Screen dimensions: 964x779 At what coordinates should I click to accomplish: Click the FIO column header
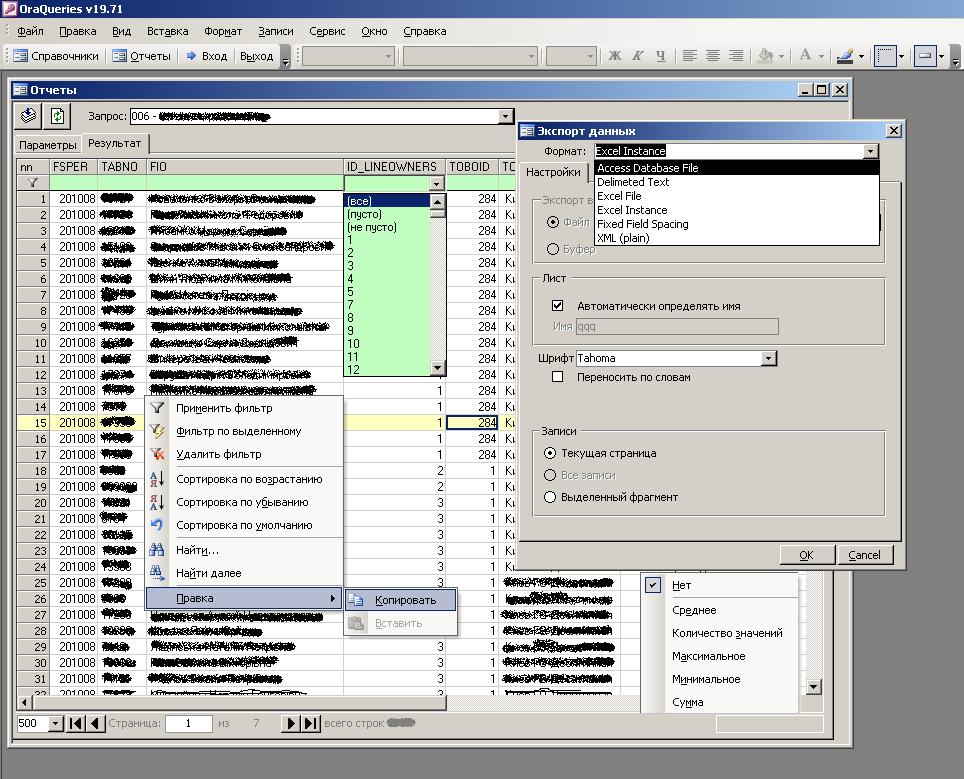pyautogui.click(x=244, y=167)
